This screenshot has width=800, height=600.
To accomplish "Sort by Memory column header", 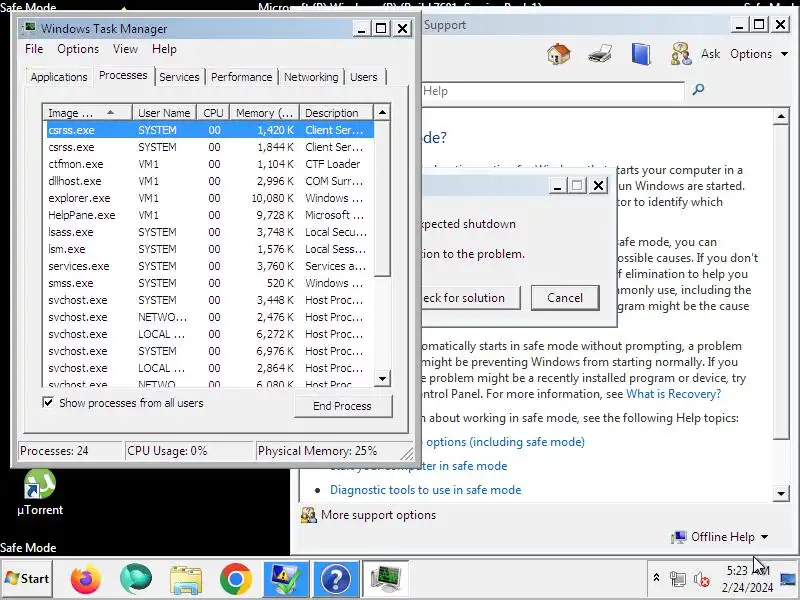I will (x=264, y=112).
